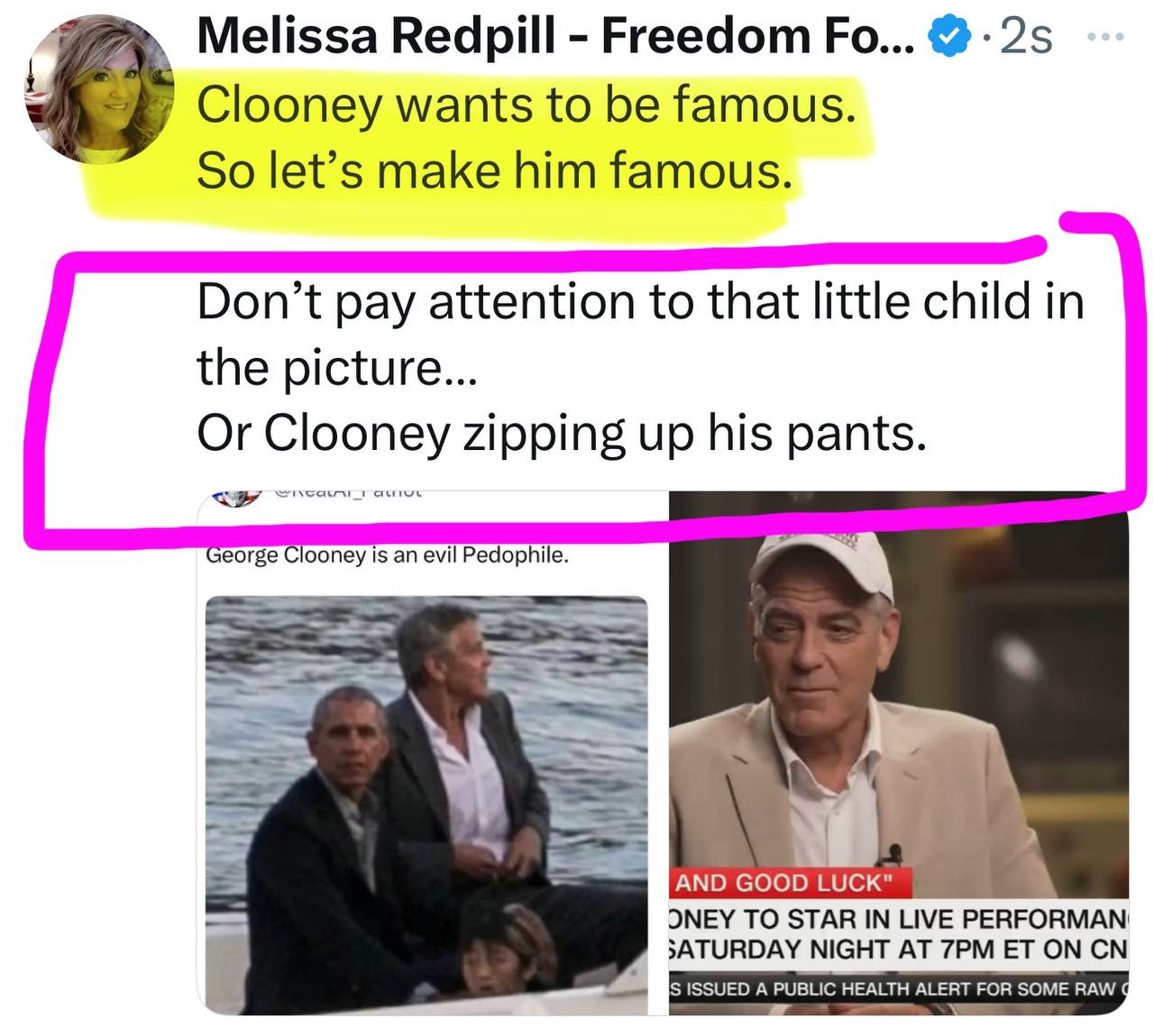1154x1036 pixels.
Task: Click the cut-off handle in embedded tweet
Action: [347, 494]
